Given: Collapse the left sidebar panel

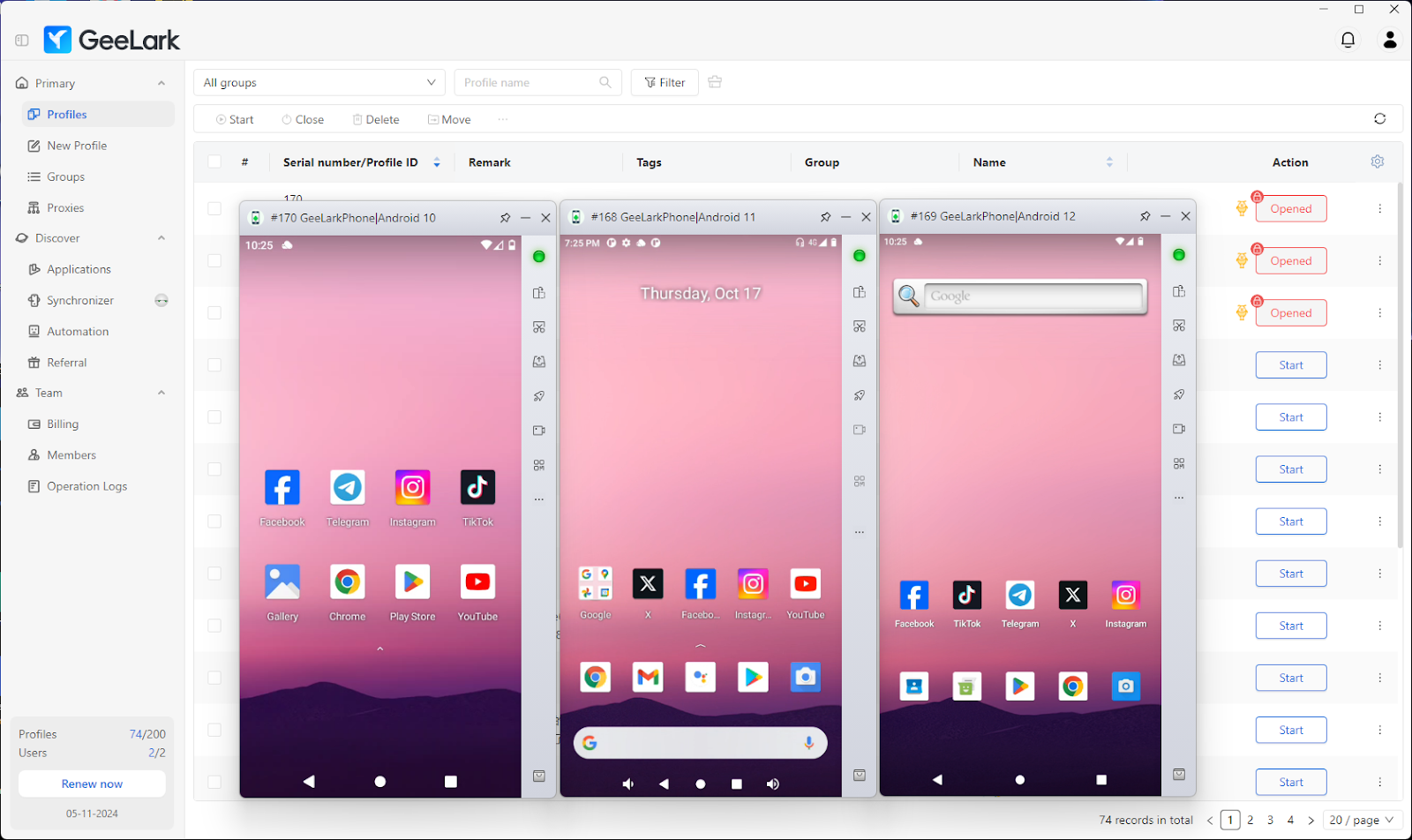Looking at the screenshot, I should tap(22, 40).
